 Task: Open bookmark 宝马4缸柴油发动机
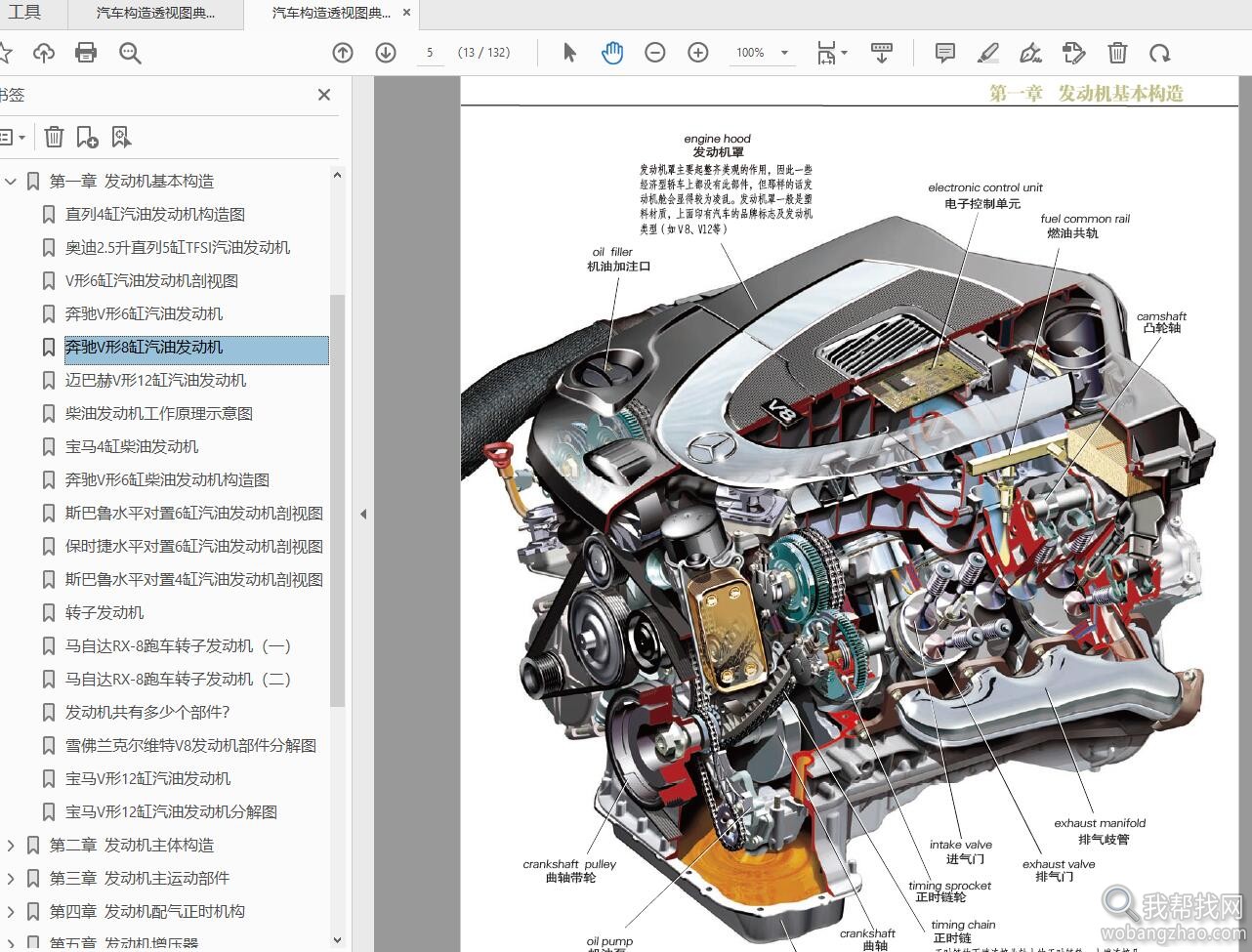(x=132, y=446)
